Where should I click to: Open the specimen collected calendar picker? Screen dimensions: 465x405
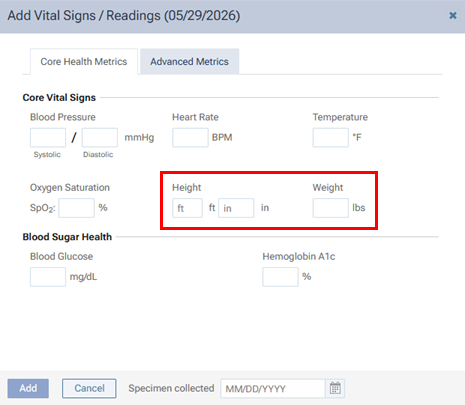[x=335, y=388]
